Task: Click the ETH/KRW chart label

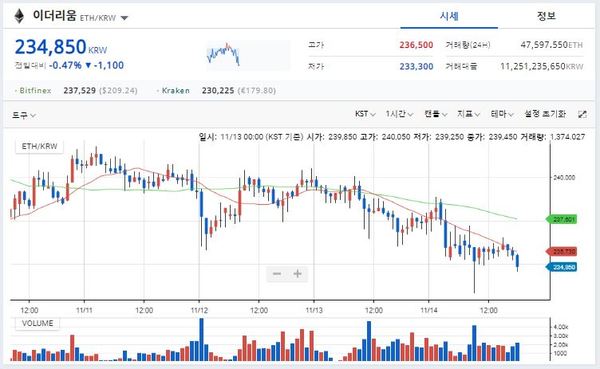Action: [39, 146]
